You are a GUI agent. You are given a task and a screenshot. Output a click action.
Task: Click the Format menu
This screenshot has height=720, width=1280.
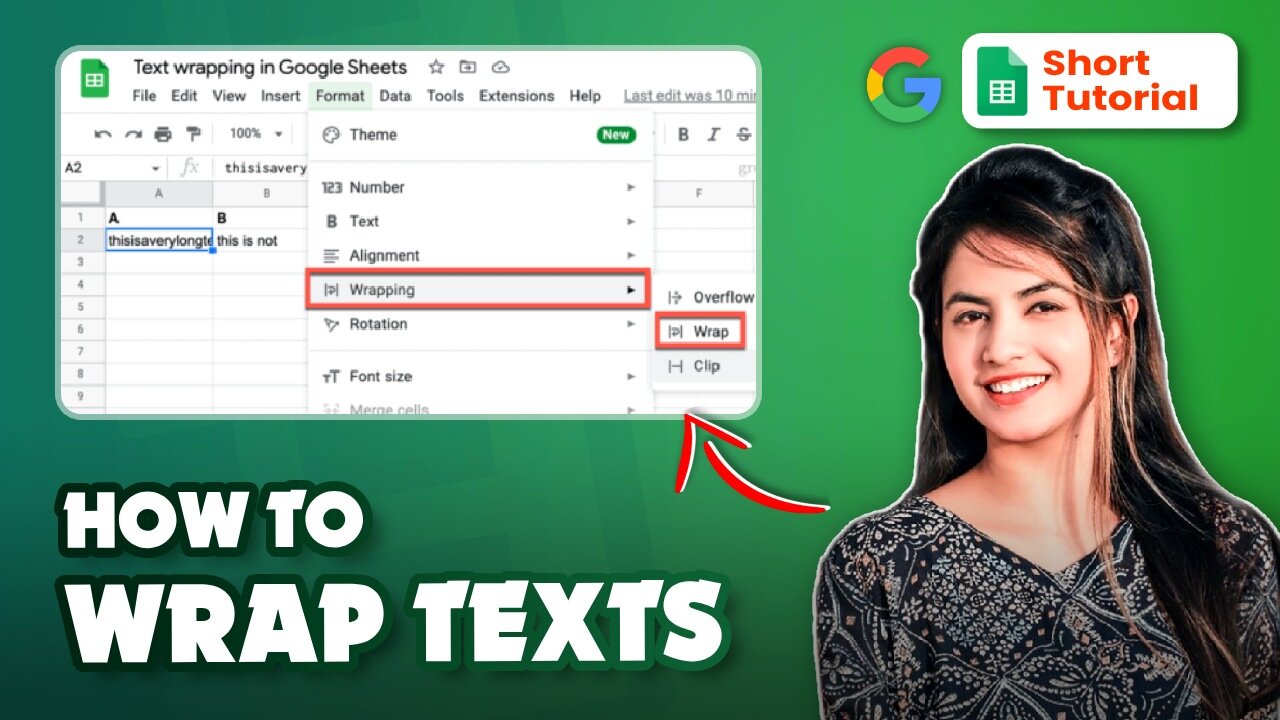click(340, 96)
